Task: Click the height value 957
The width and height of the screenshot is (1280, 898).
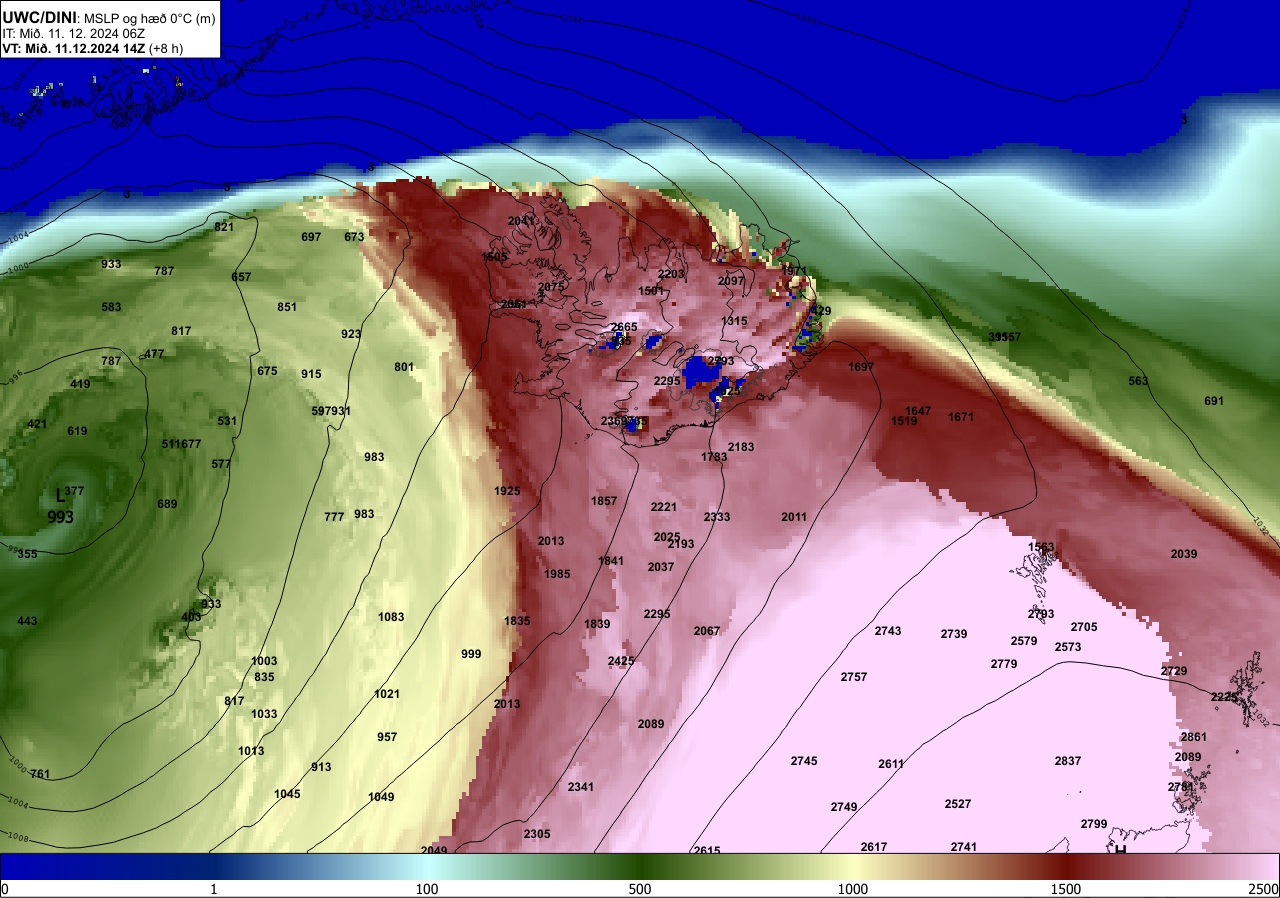Action: point(387,737)
